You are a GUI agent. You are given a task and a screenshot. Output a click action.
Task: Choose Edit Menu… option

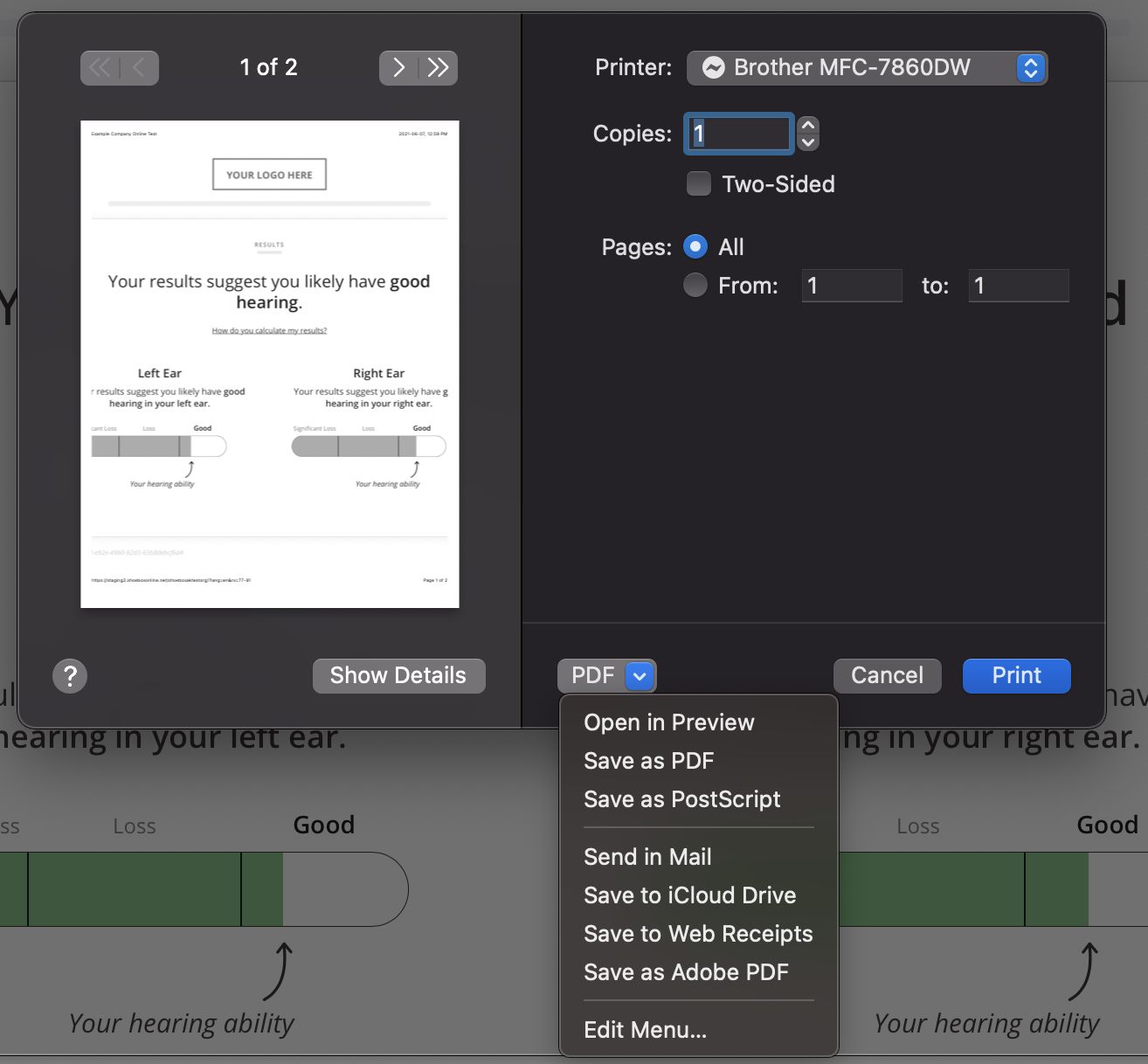[x=698, y=1030]
